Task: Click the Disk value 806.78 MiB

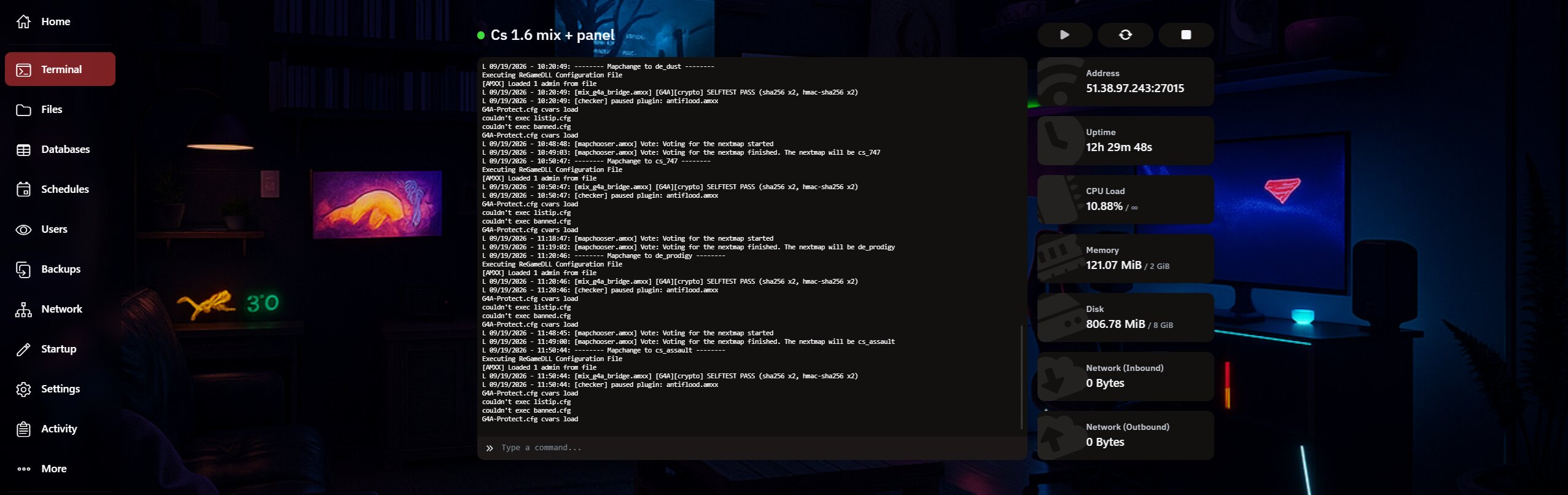Action: [x=1115, y=324]
